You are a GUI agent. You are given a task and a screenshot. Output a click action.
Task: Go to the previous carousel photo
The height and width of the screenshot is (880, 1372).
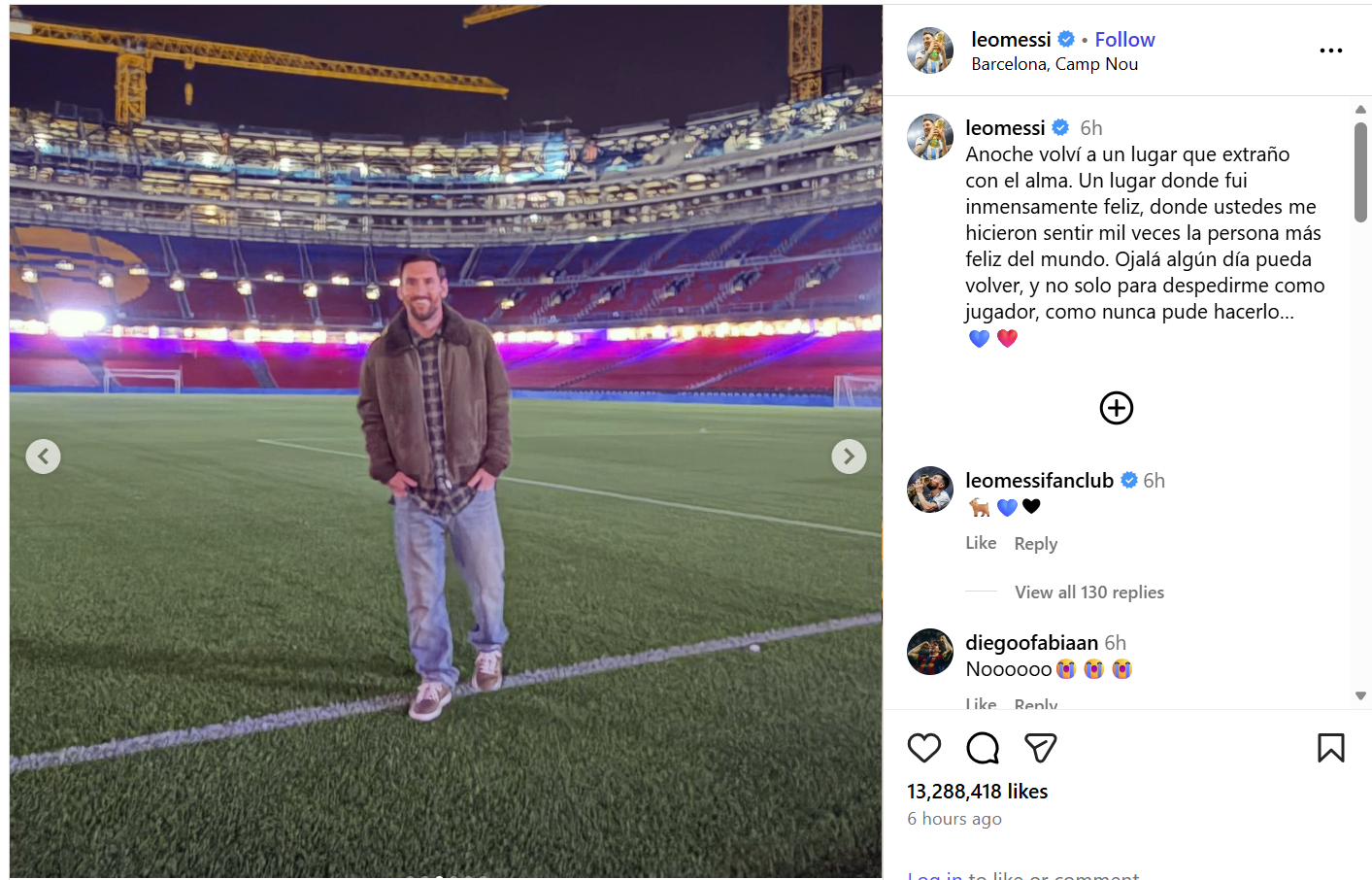click(x=43, y=457)
